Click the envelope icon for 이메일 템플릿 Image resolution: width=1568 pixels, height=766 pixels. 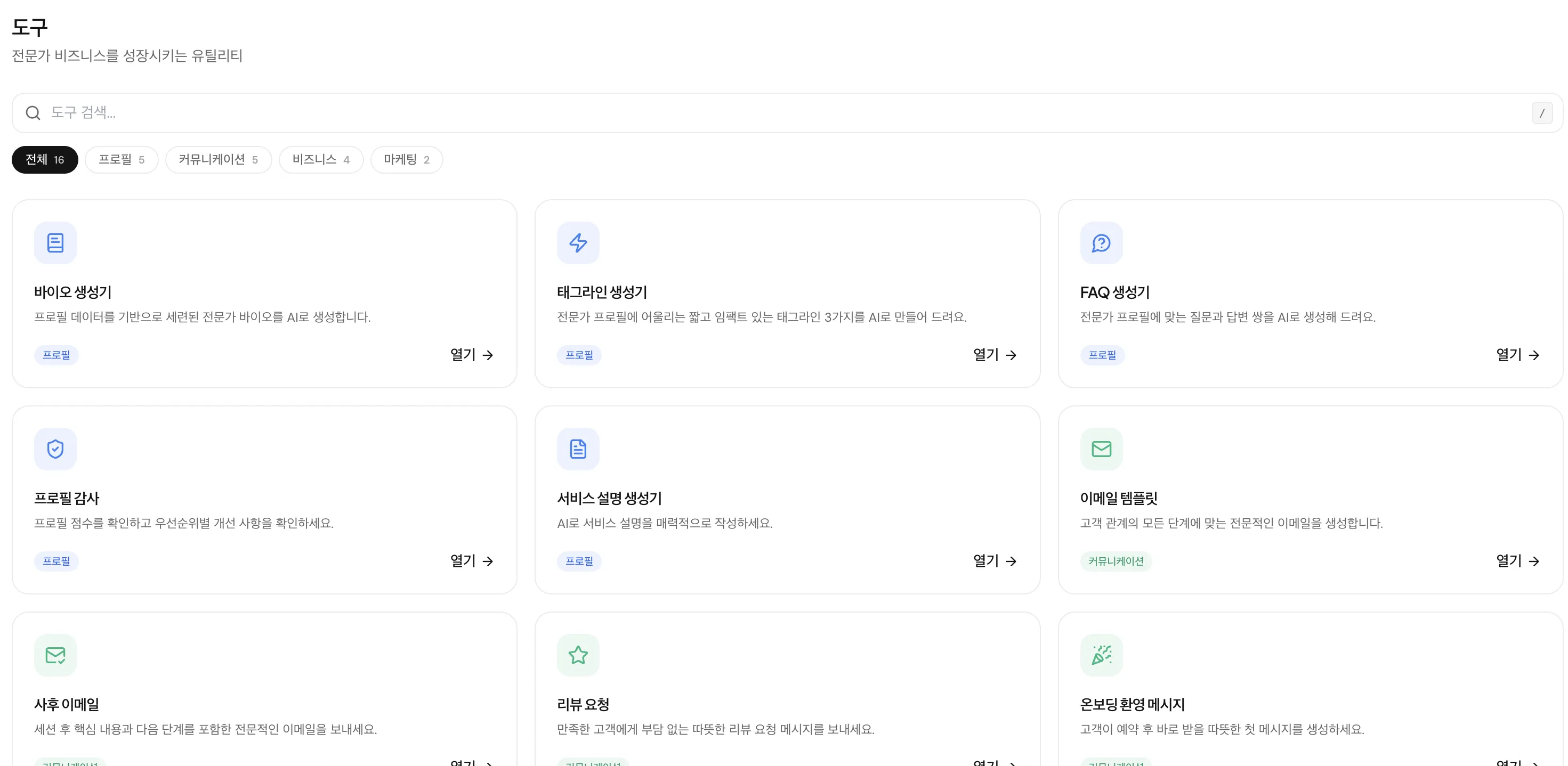coord(1101,449)
